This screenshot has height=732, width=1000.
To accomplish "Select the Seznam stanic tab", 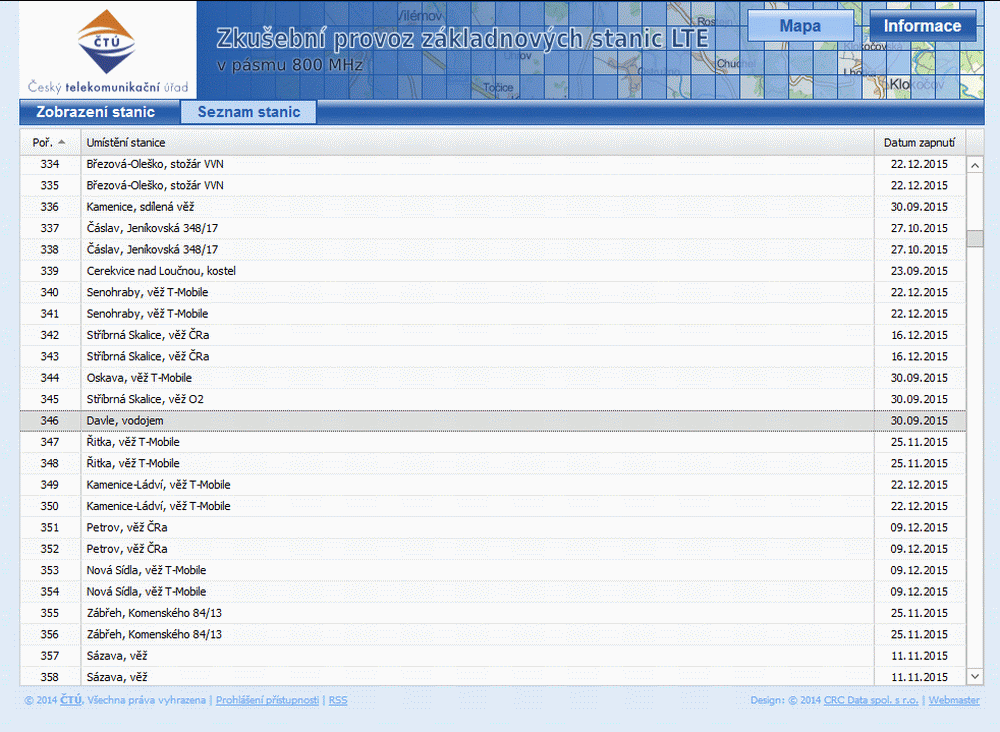I will click(249, 112).
